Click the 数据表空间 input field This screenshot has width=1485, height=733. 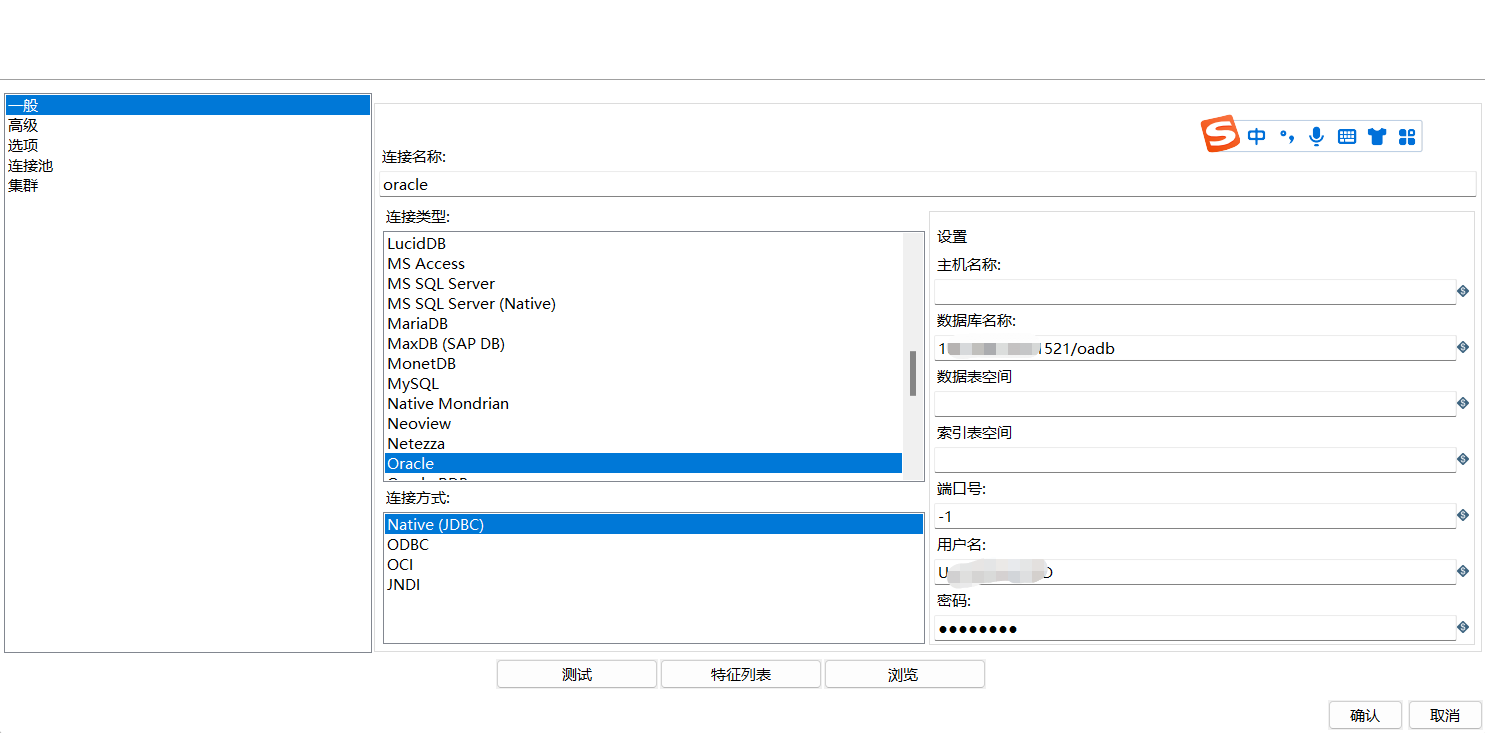pyautogui.click(x=1195, y=404)
